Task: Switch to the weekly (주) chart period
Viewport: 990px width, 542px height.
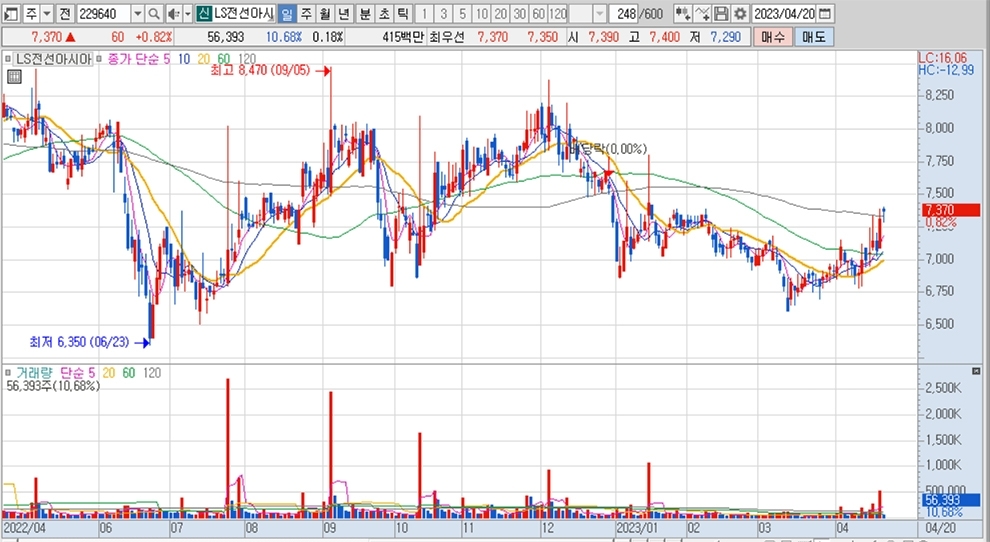Action: [x=306, y=14]
